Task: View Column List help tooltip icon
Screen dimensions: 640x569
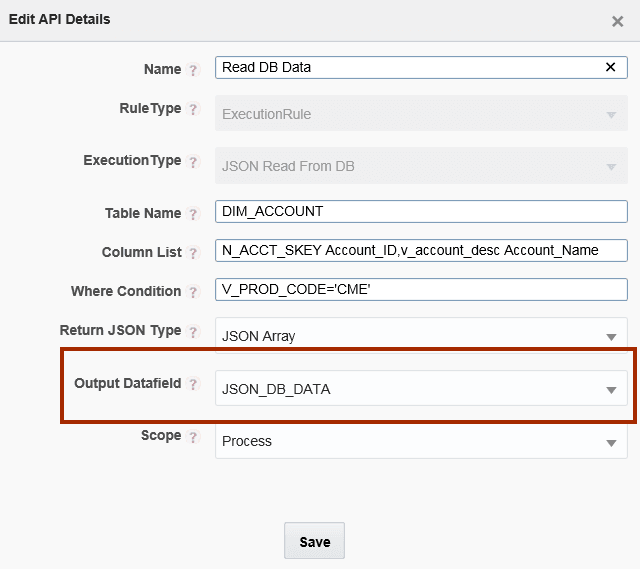Action: (193, 253)
